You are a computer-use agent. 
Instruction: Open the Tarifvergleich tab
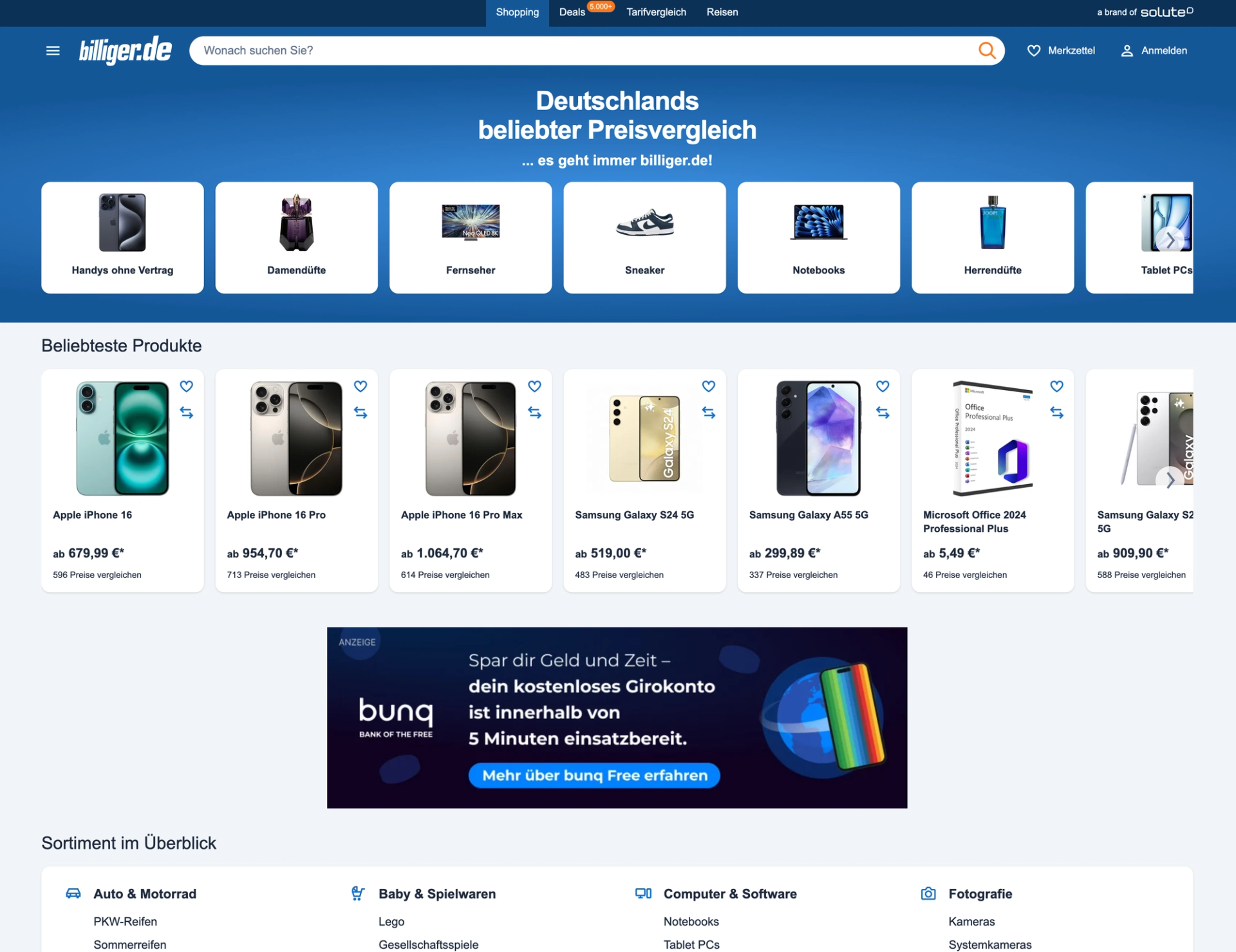[656, 12]
